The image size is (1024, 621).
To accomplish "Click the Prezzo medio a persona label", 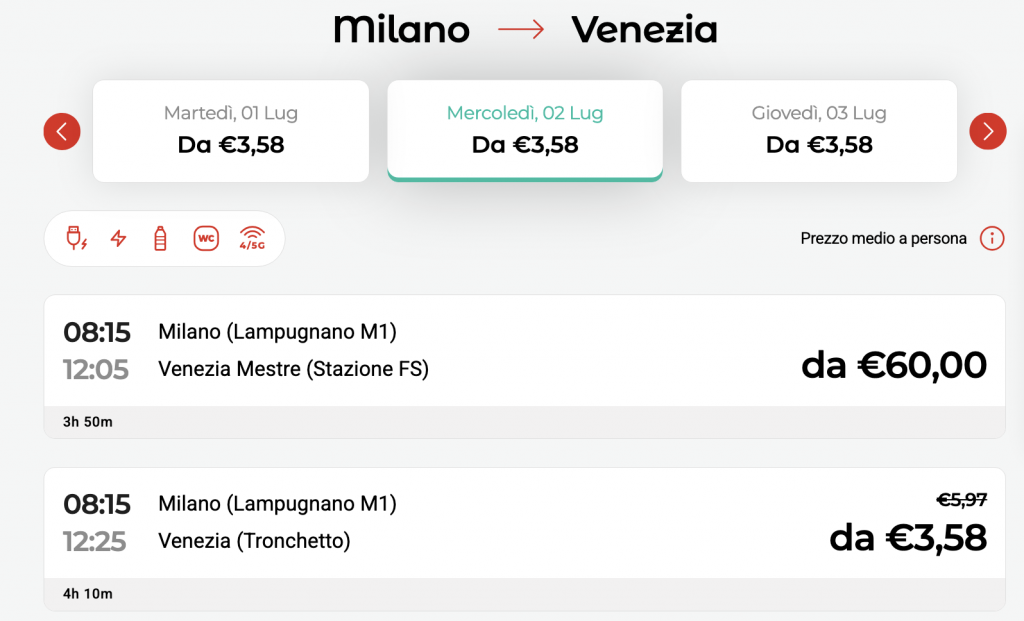I will (883, 238).
